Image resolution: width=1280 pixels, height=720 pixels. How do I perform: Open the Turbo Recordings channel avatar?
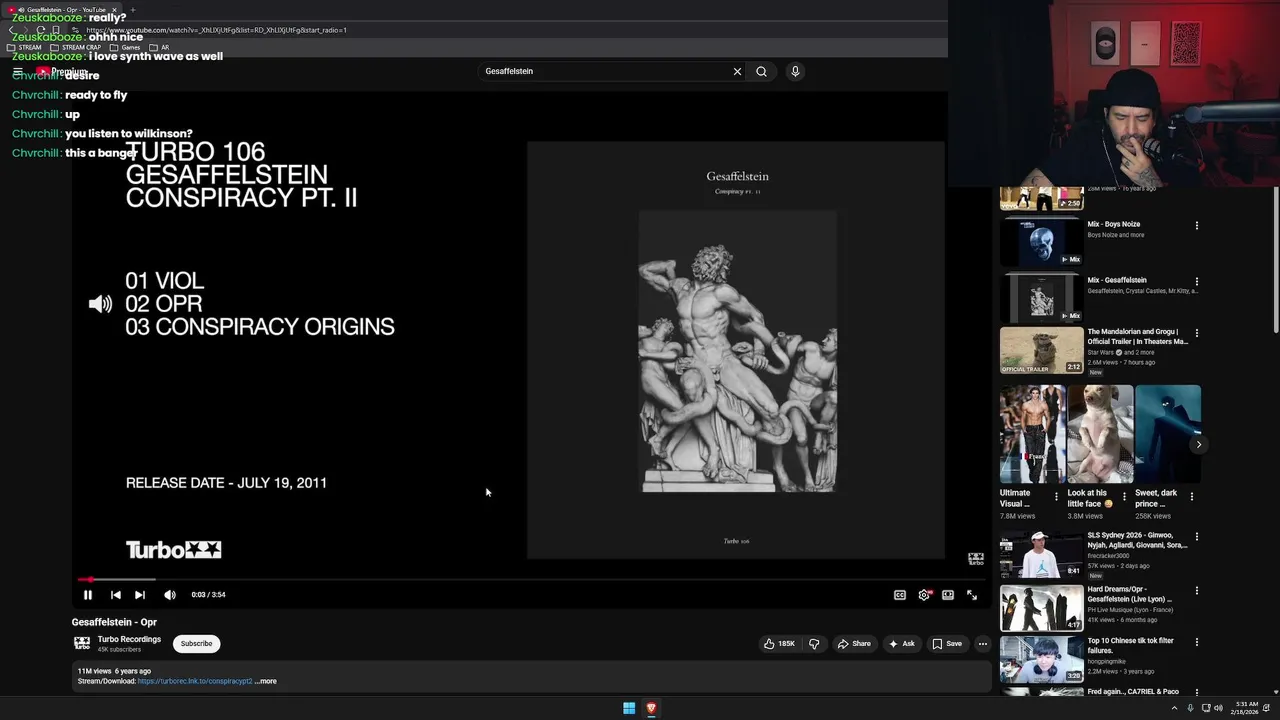82,643
